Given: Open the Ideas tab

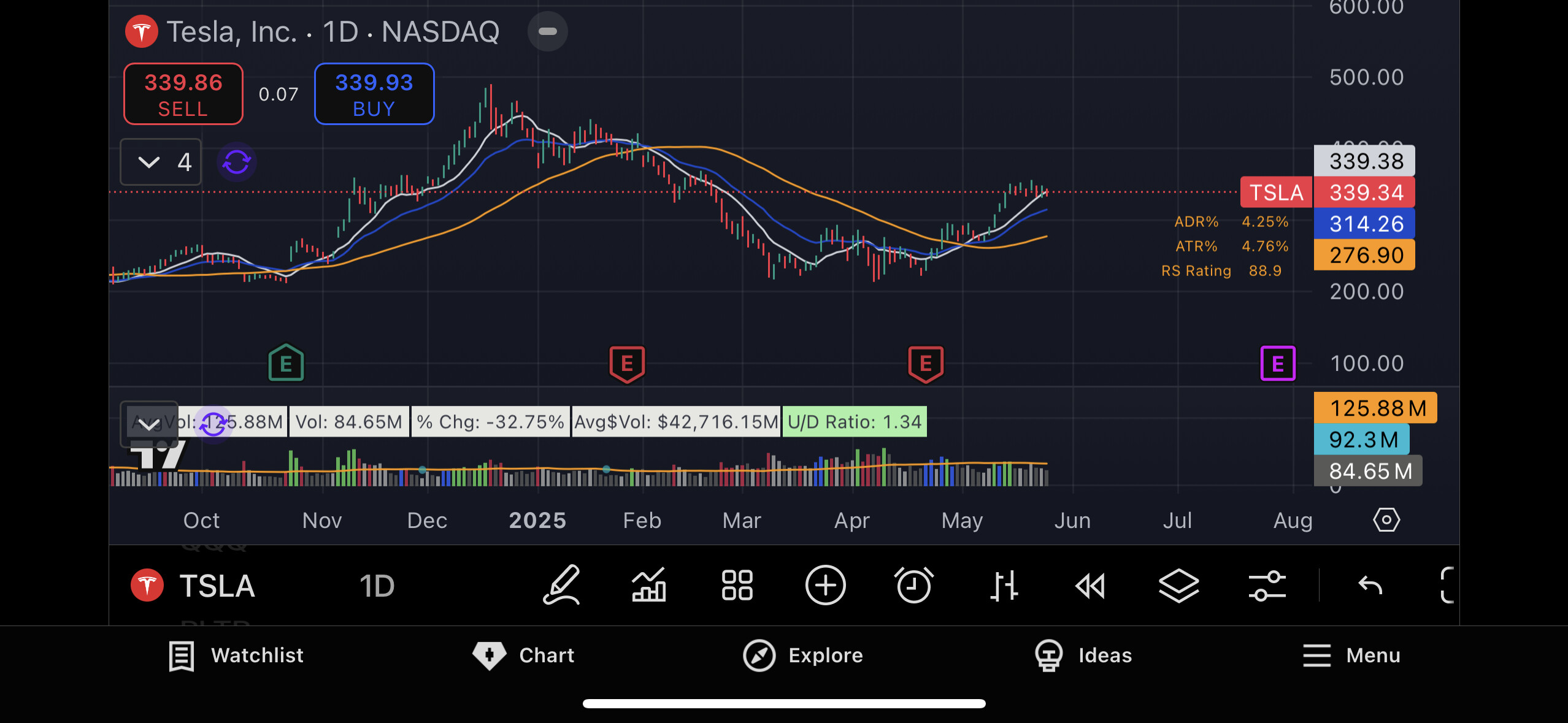Looking at the screenshot, I should [1083, 656].
